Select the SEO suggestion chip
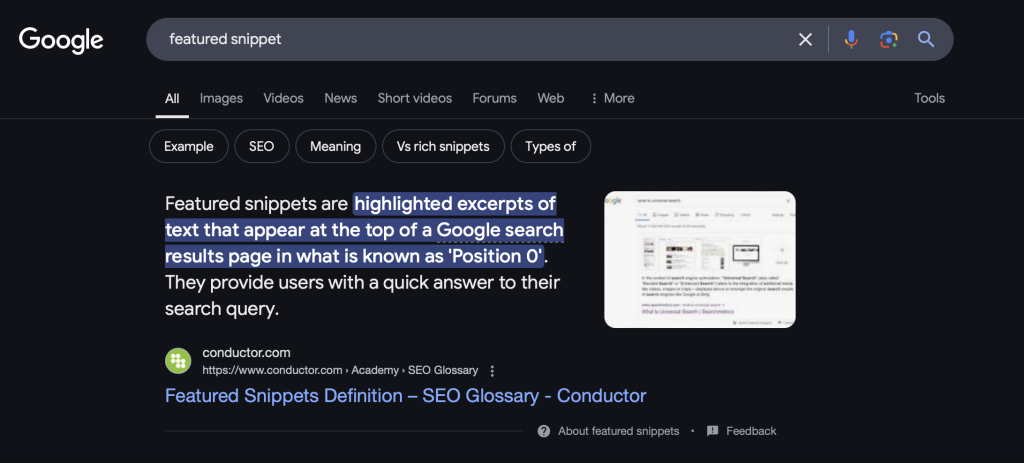The image size is (1024, 463). (x=261, y=146)
